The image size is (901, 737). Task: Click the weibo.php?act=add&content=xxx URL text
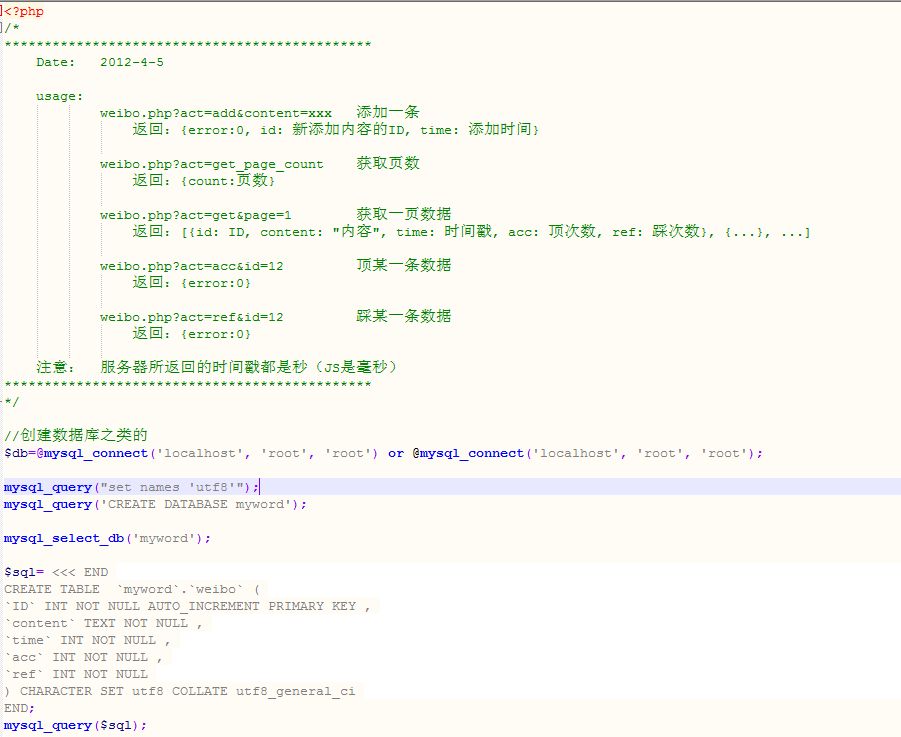(215, 113)
